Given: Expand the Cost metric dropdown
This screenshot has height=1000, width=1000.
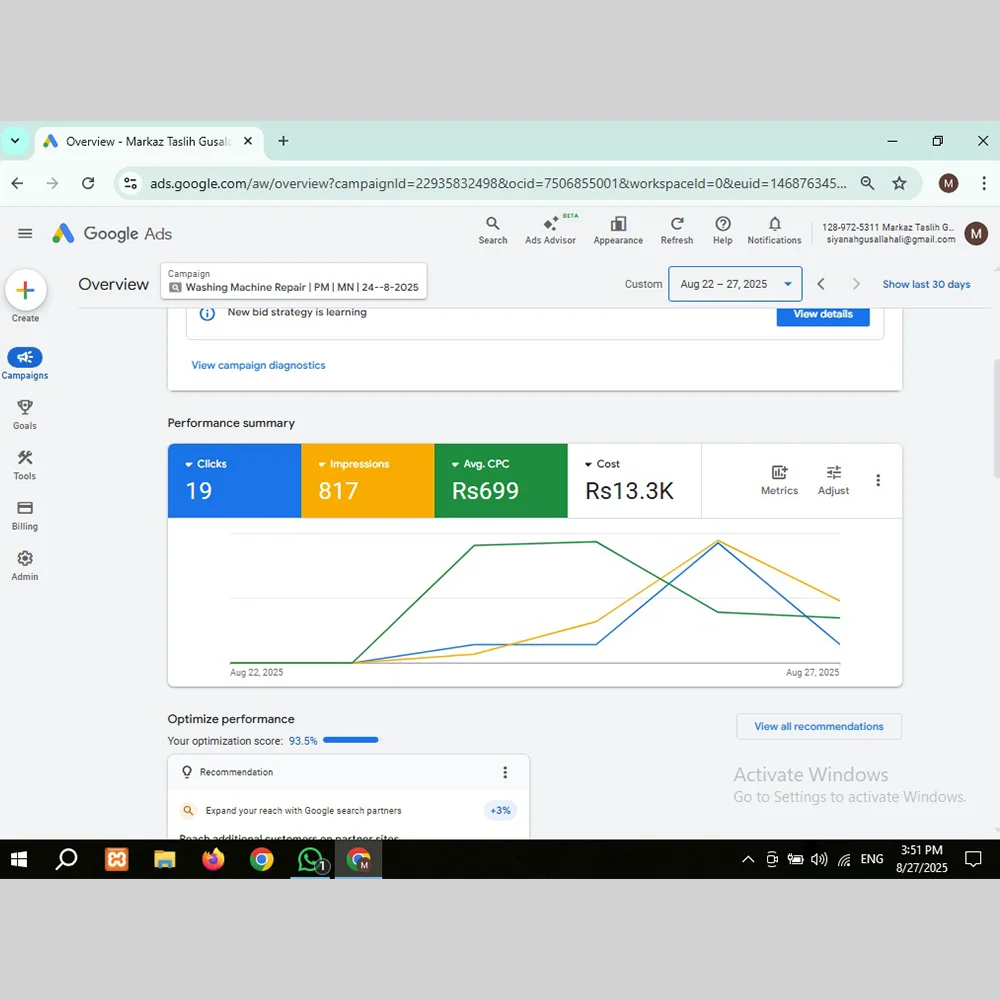Looking at the screenshot, I should click(x=589, y=464).
